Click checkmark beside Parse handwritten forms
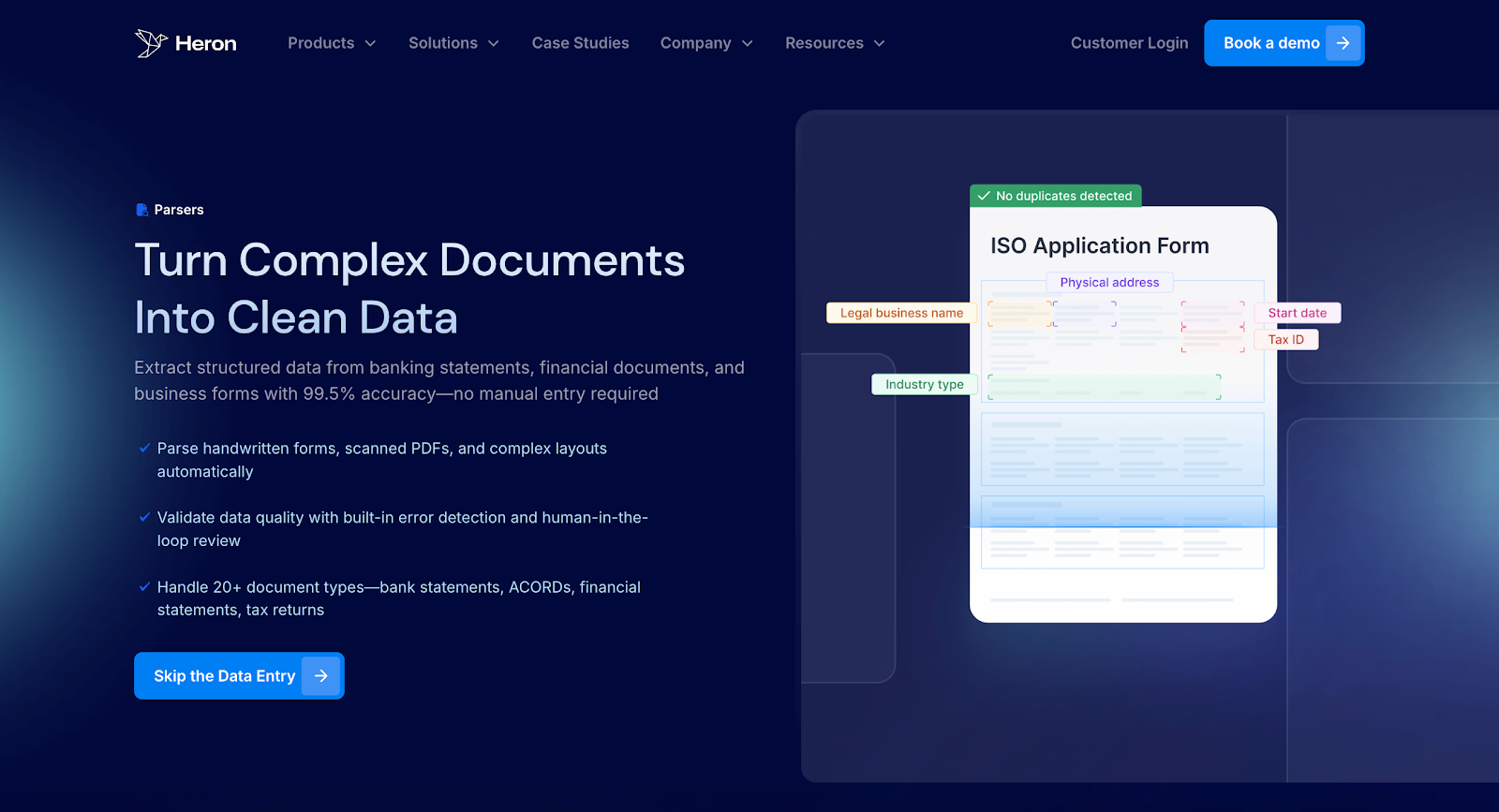 tap(144, 448)
